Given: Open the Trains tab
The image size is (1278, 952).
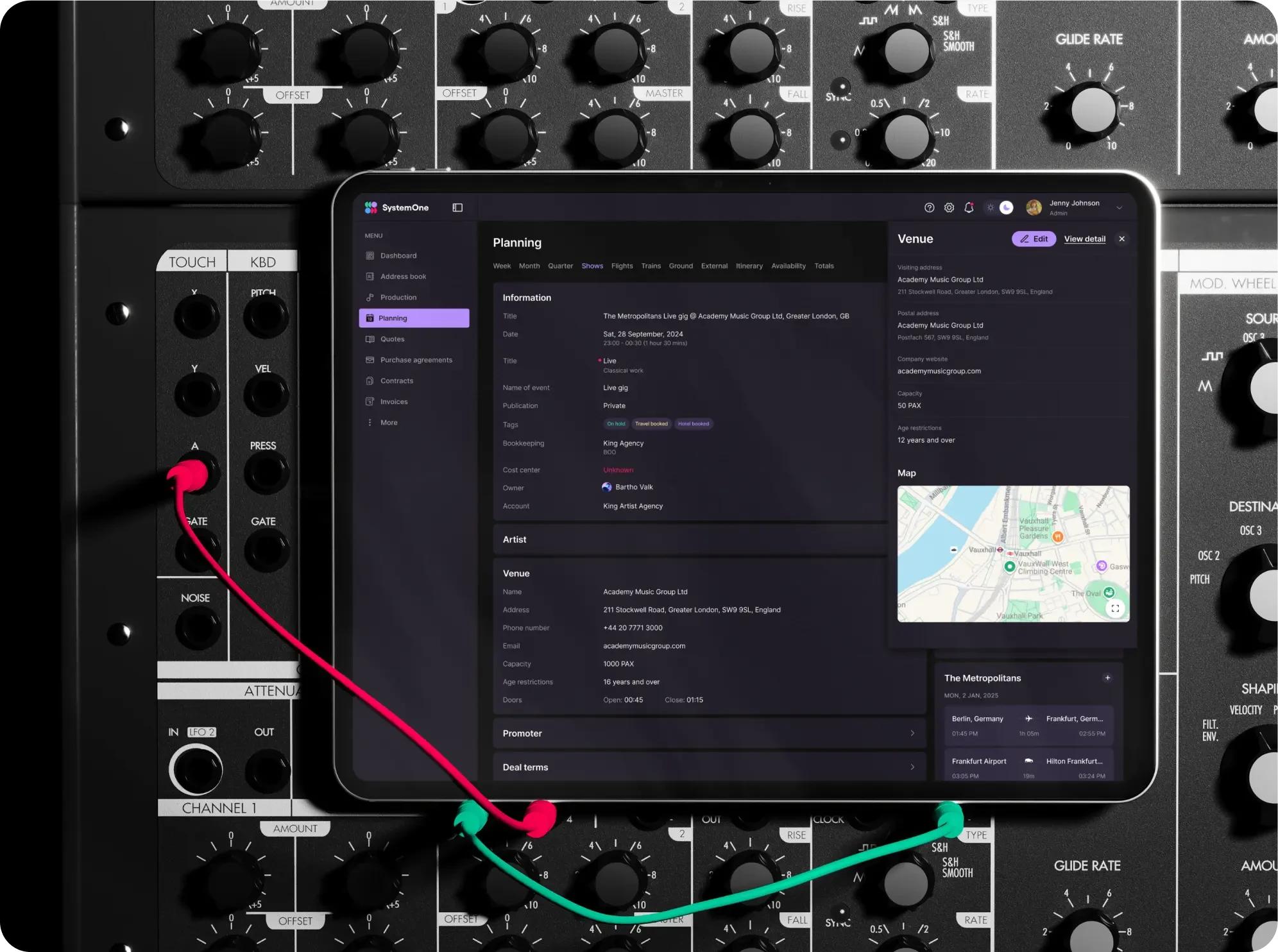Looking at the screenshot, I should 651,266.
